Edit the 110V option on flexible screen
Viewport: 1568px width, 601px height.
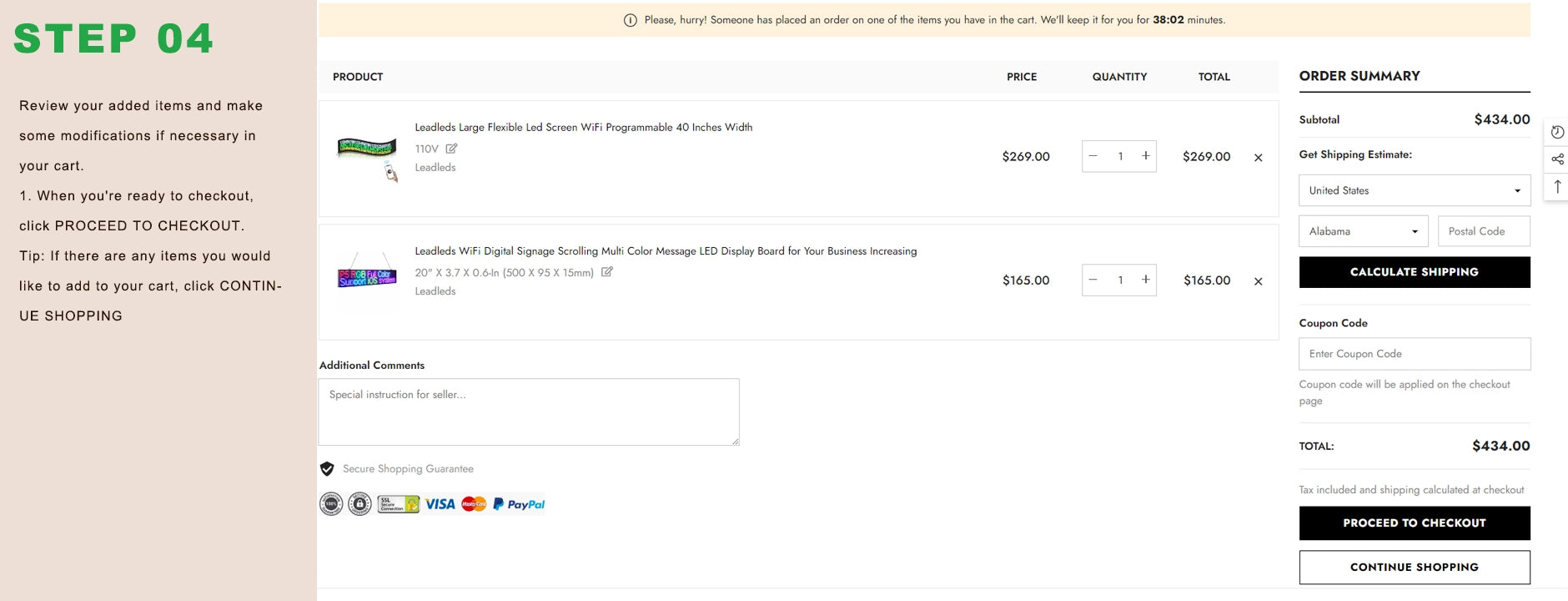click(x=451, y=149)
